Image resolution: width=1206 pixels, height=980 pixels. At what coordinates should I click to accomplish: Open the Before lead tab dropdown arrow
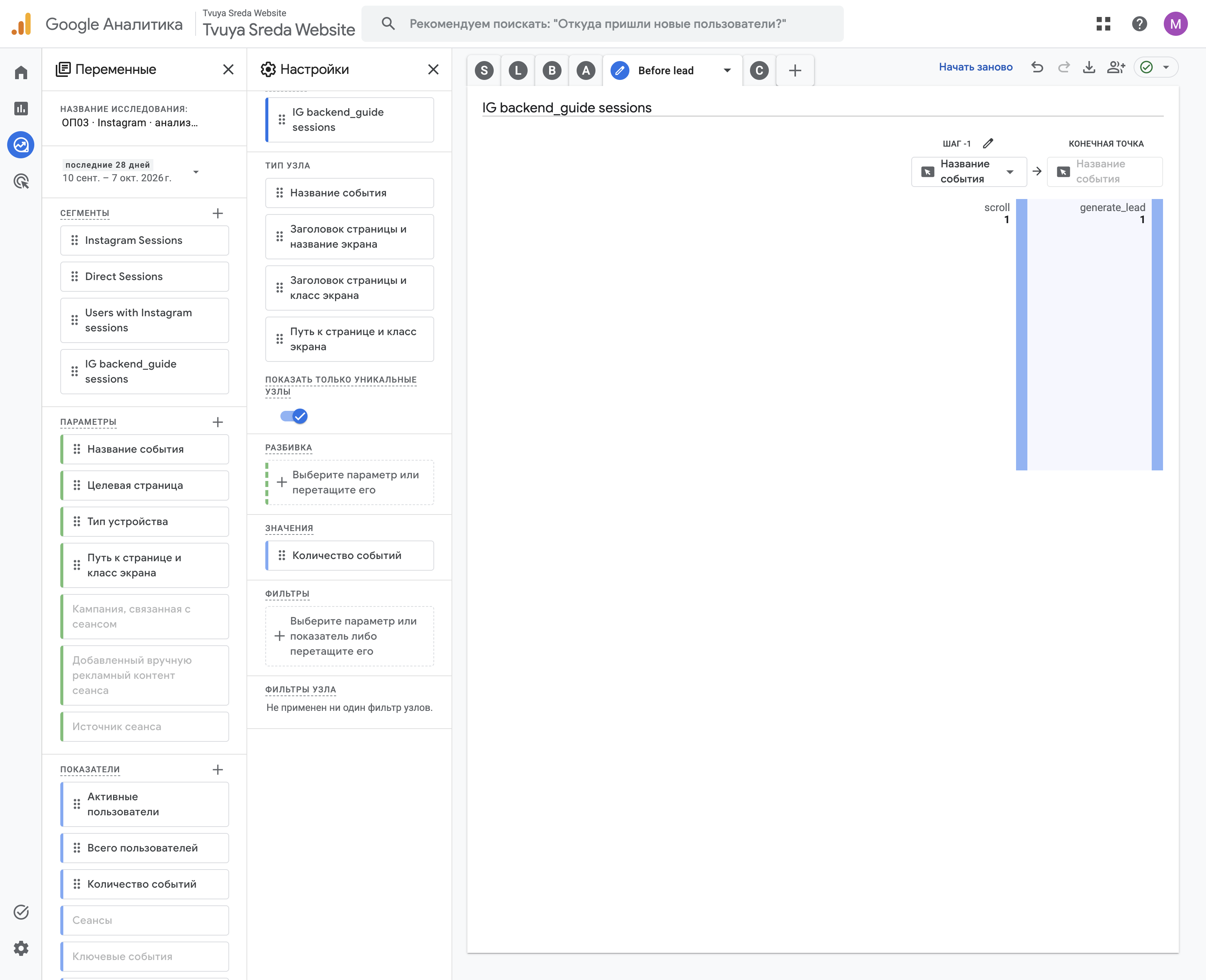(727, 70)
